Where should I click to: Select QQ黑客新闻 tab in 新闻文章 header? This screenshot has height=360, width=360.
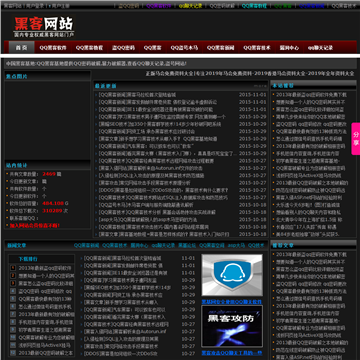(87, 245)
